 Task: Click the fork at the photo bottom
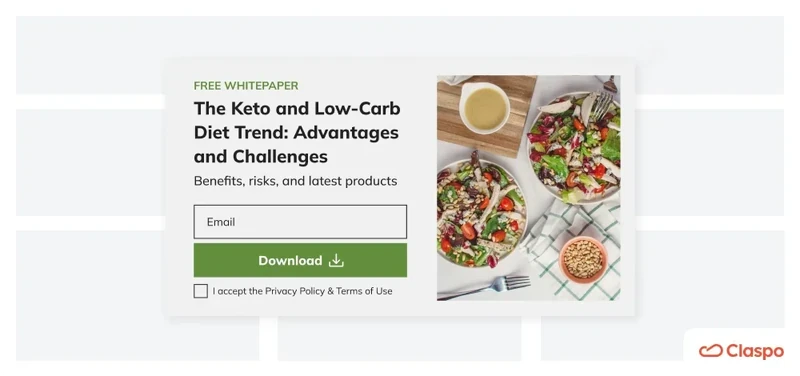click(484, 287)
